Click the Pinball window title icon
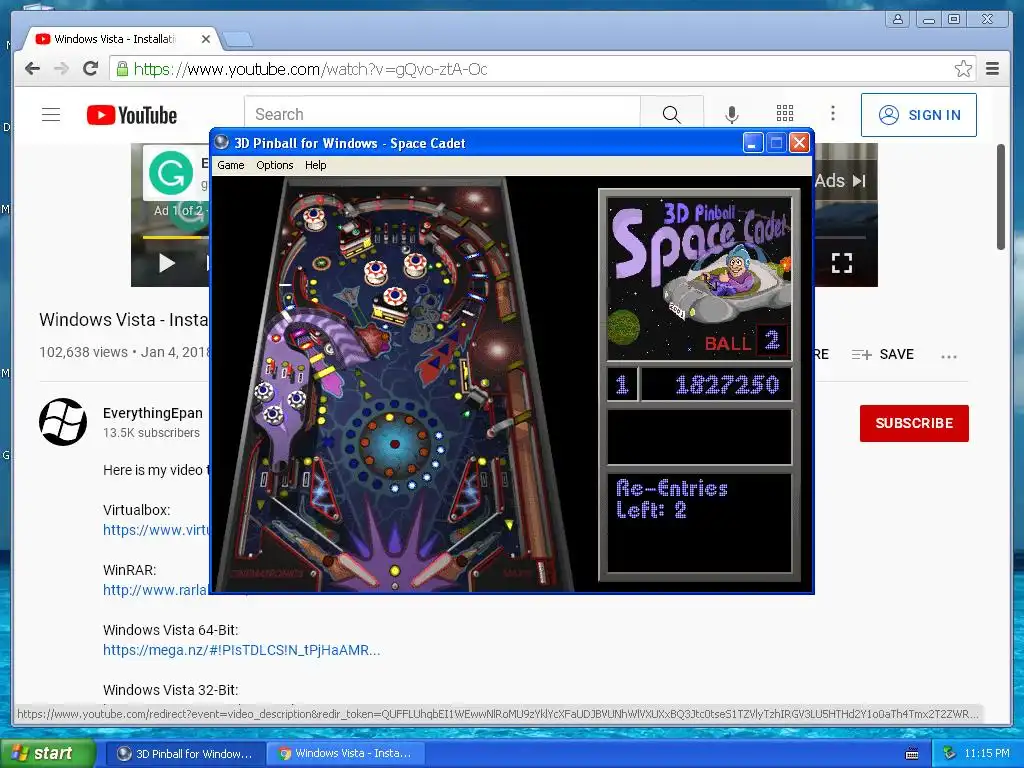1024x768 pixels. click(222, 142)
